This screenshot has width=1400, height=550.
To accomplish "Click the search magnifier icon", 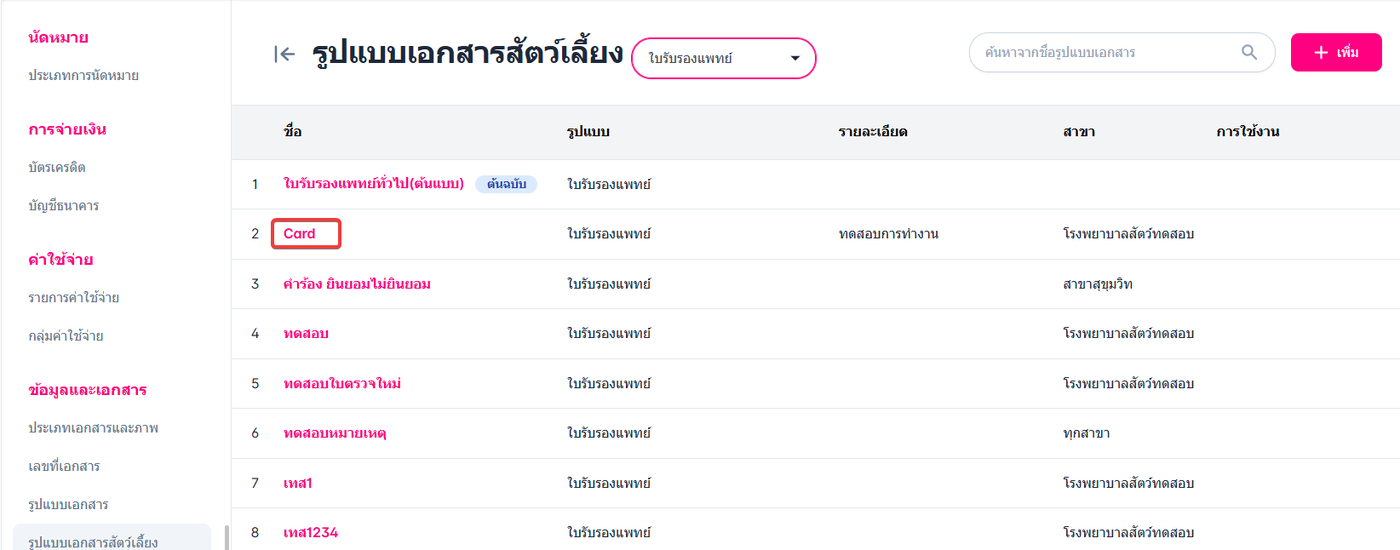I will [1249, 52].
